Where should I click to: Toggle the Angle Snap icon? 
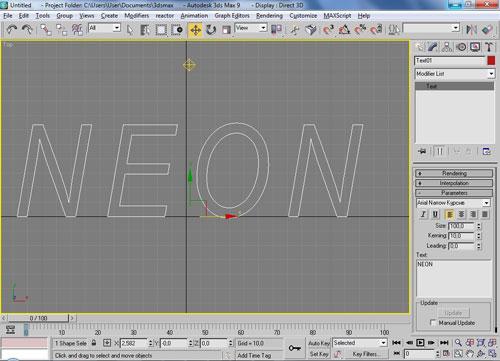344,30
